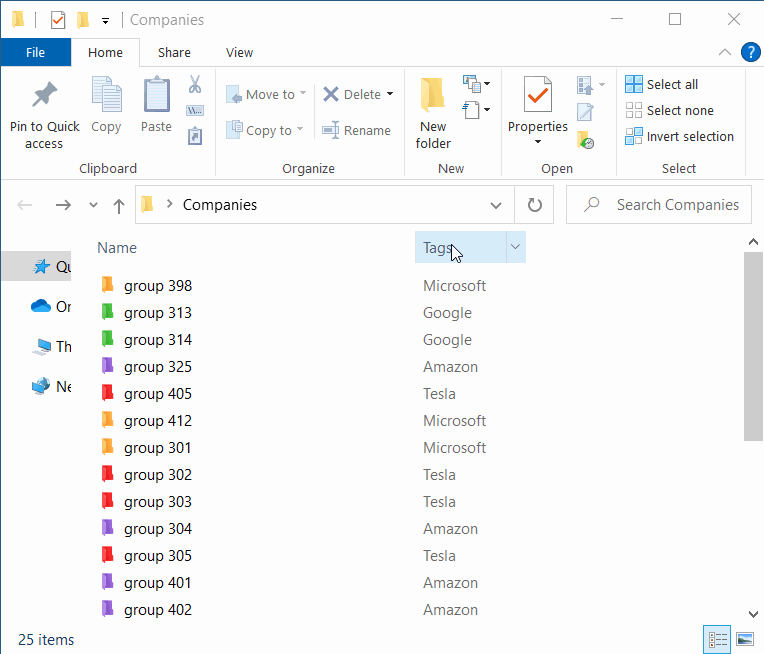Click the Paste shortcut icon

195,136
